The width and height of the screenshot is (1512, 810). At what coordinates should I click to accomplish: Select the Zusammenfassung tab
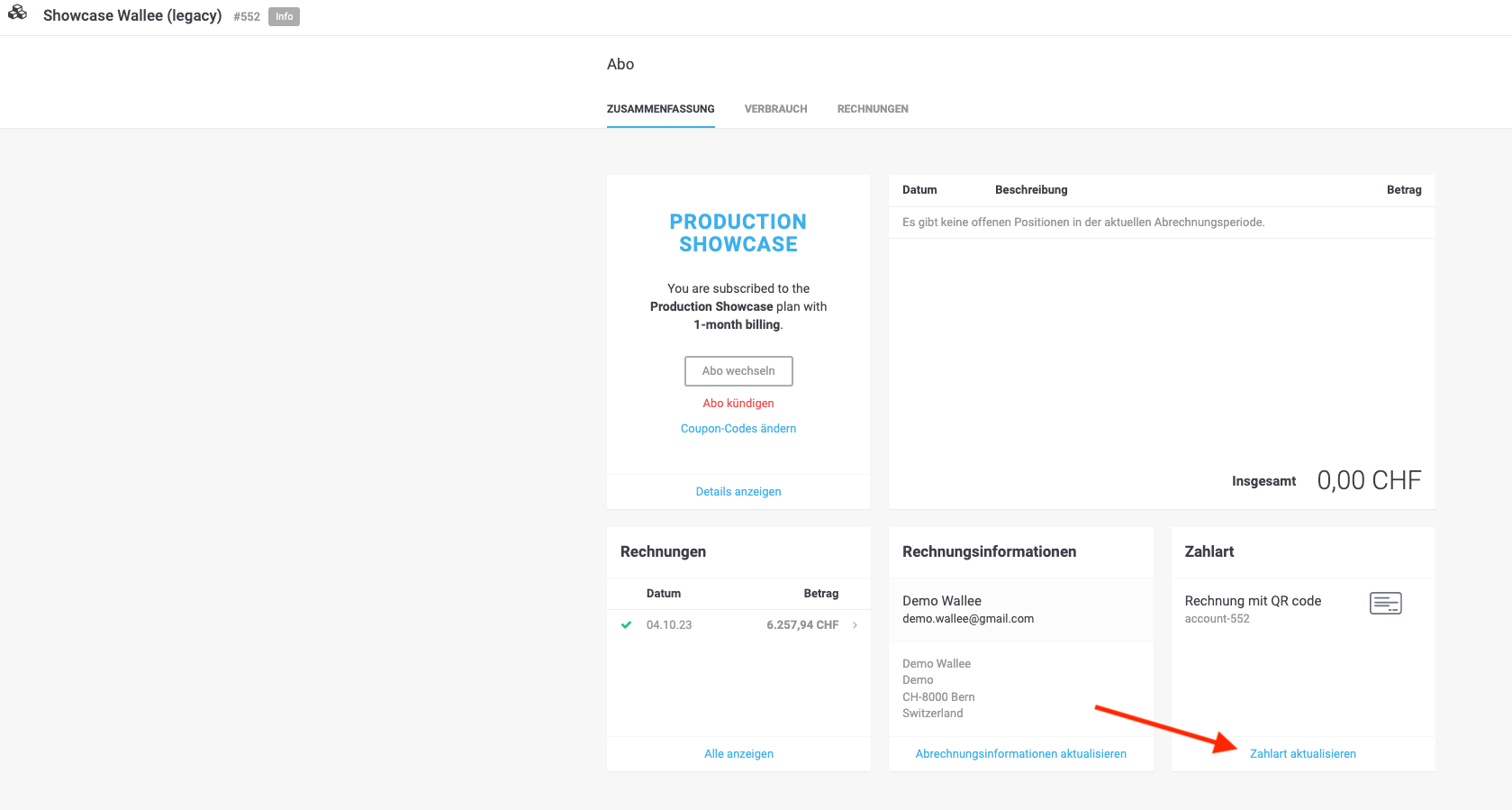pyautogui.click(x=660, y=109)
